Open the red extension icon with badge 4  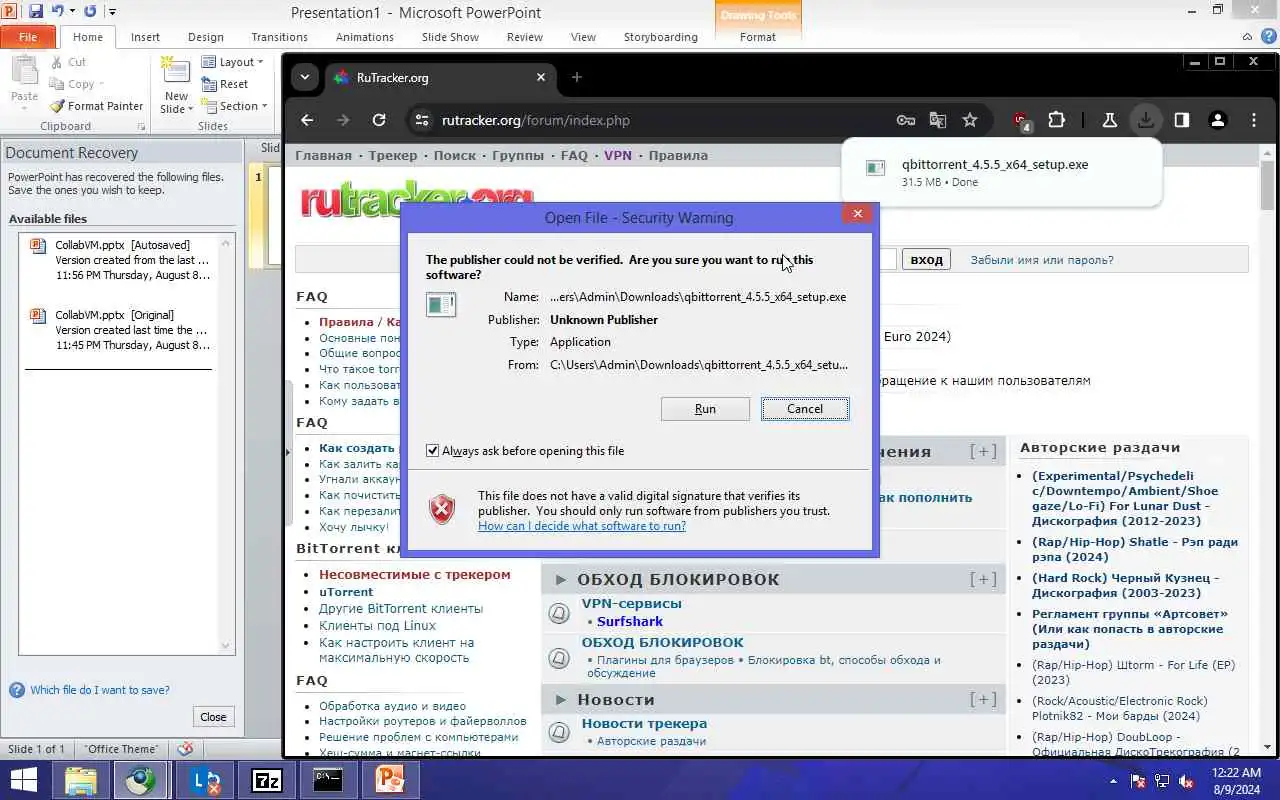(1022, 121)
